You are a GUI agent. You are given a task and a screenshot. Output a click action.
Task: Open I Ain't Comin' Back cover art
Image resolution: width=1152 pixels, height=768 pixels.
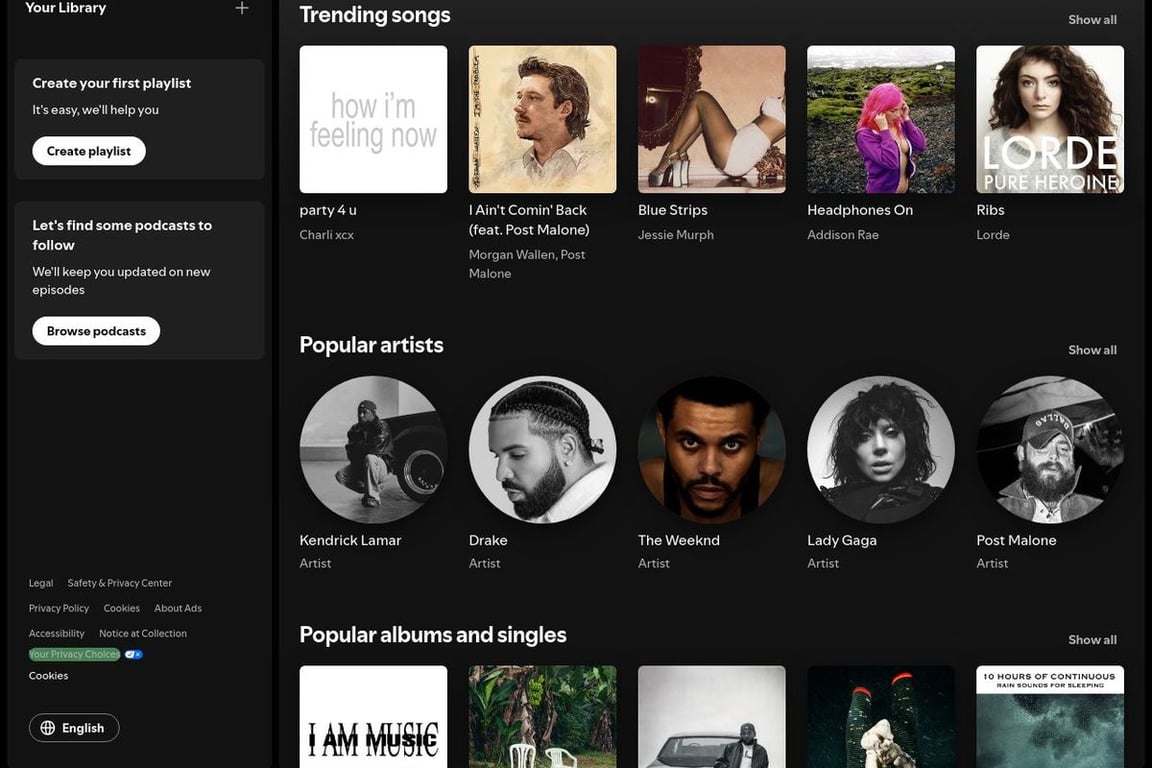[542, 119]
